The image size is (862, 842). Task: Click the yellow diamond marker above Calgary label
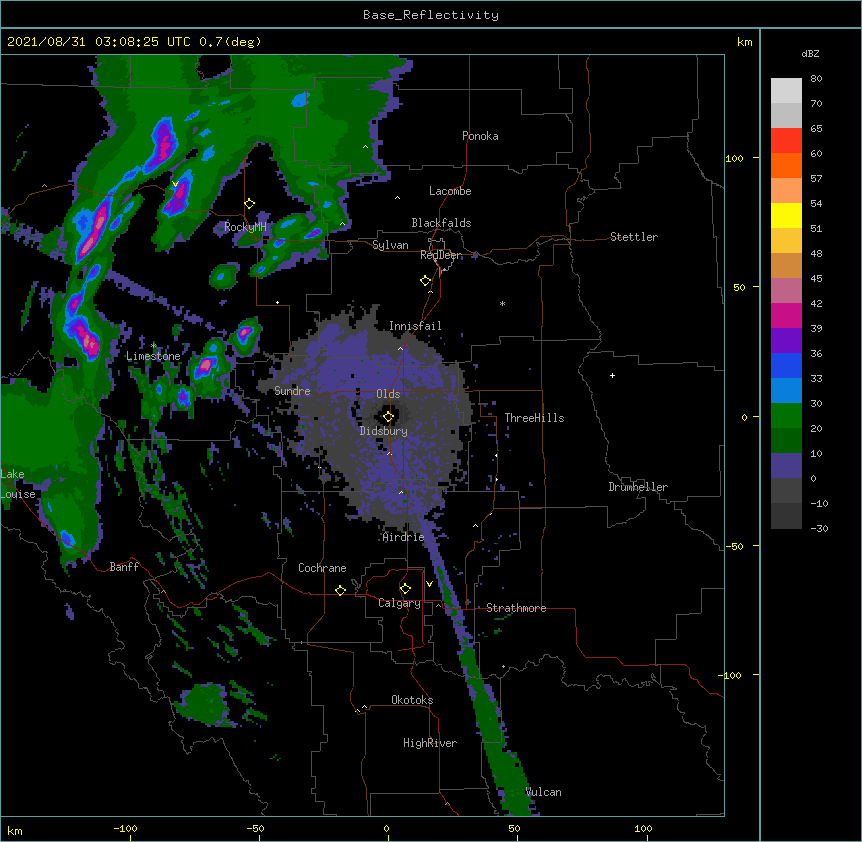coord(405,589)
